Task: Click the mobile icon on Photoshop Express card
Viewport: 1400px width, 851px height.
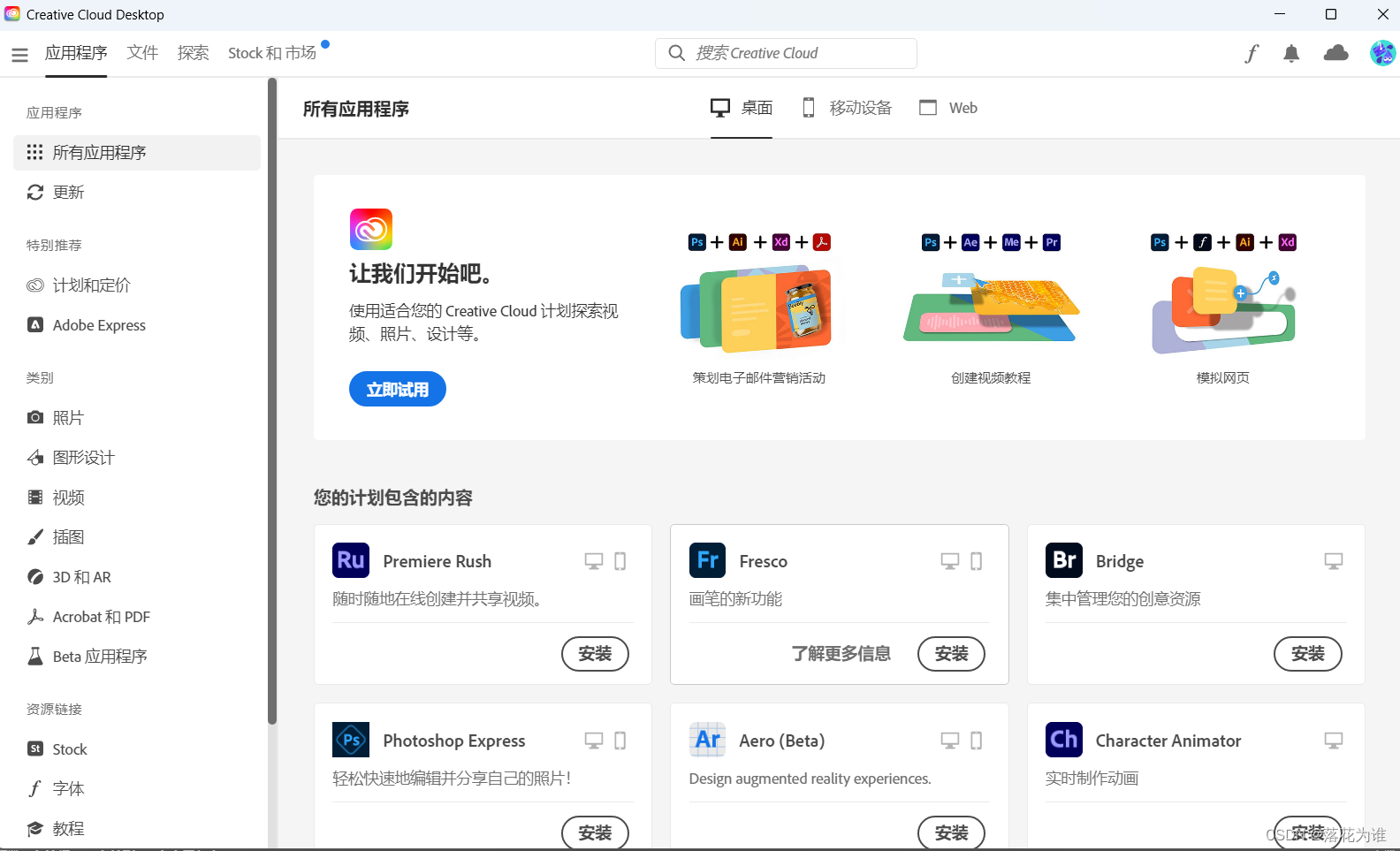Action: click(x=620, y=741)
